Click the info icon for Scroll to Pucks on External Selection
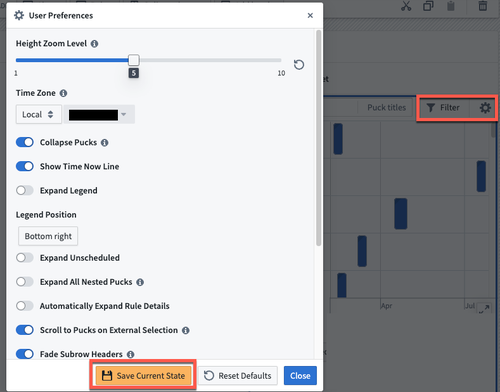Viewport: 500px width, 392px height. tap(186, 330)
